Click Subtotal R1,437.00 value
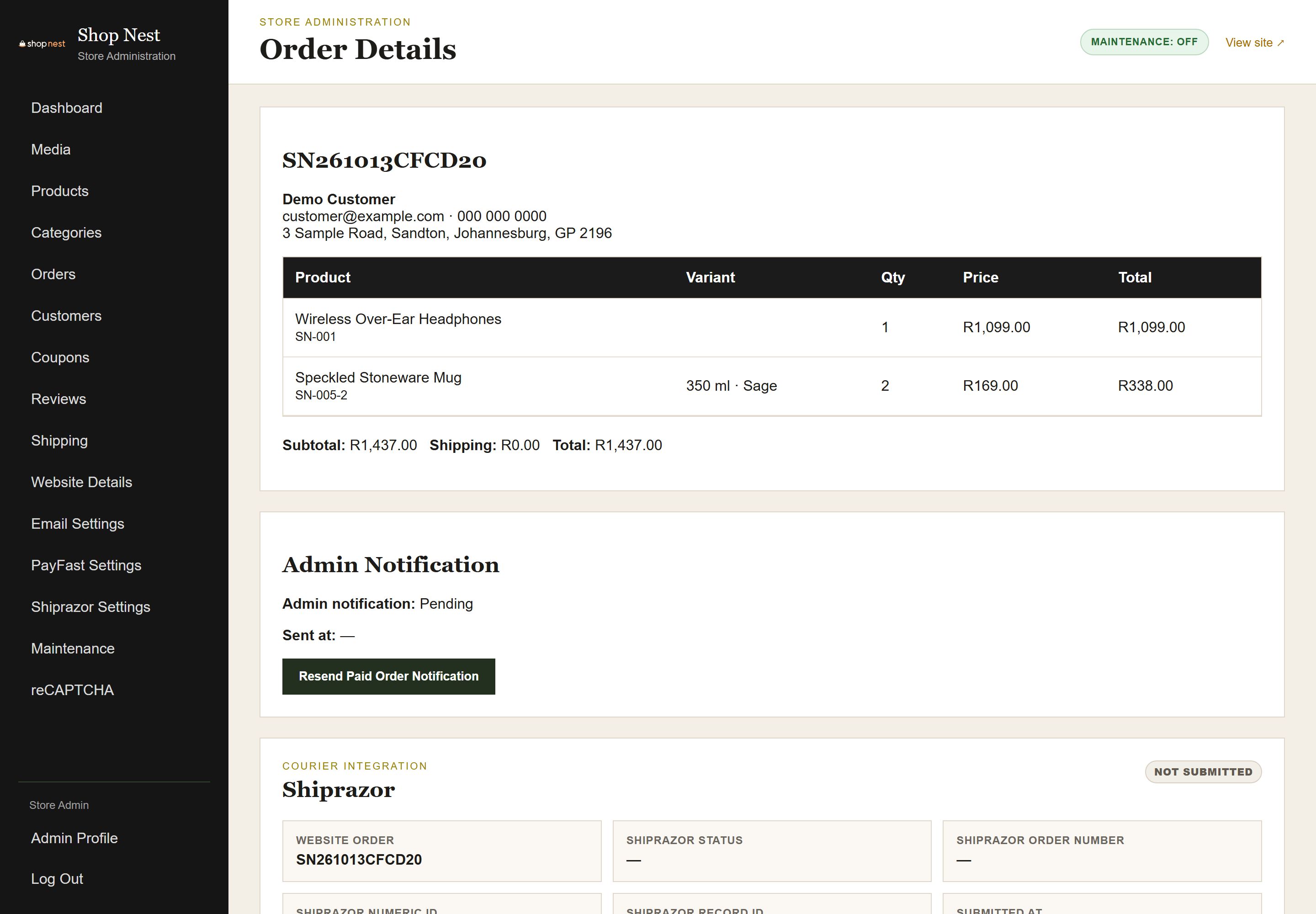Screen dimensions: 1316x914 pyautogui.click(x=383, y=446)
